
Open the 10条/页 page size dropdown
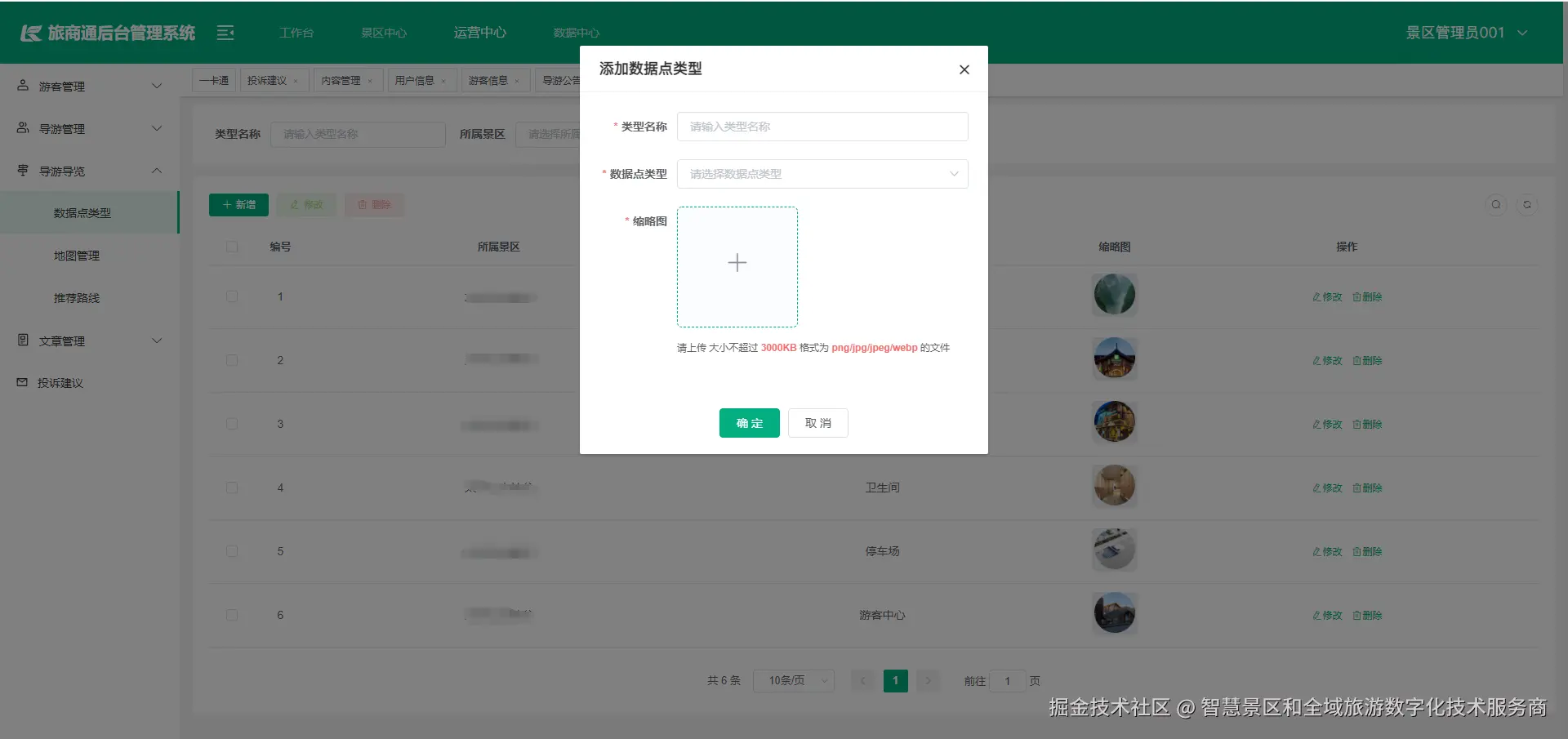point(793,680)
